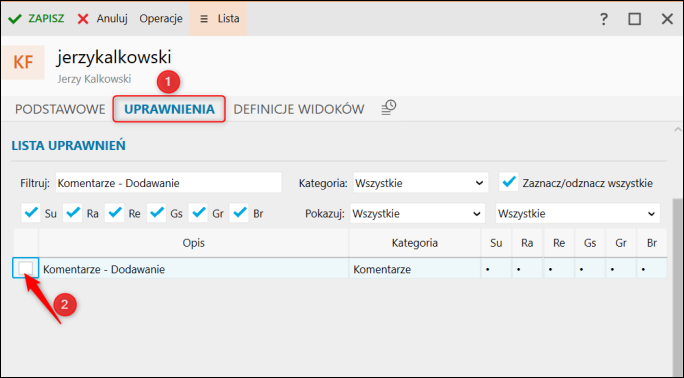Click the green ZAPISZ checkmark icon
Screen dimensions: 684x378
[15, 19]
